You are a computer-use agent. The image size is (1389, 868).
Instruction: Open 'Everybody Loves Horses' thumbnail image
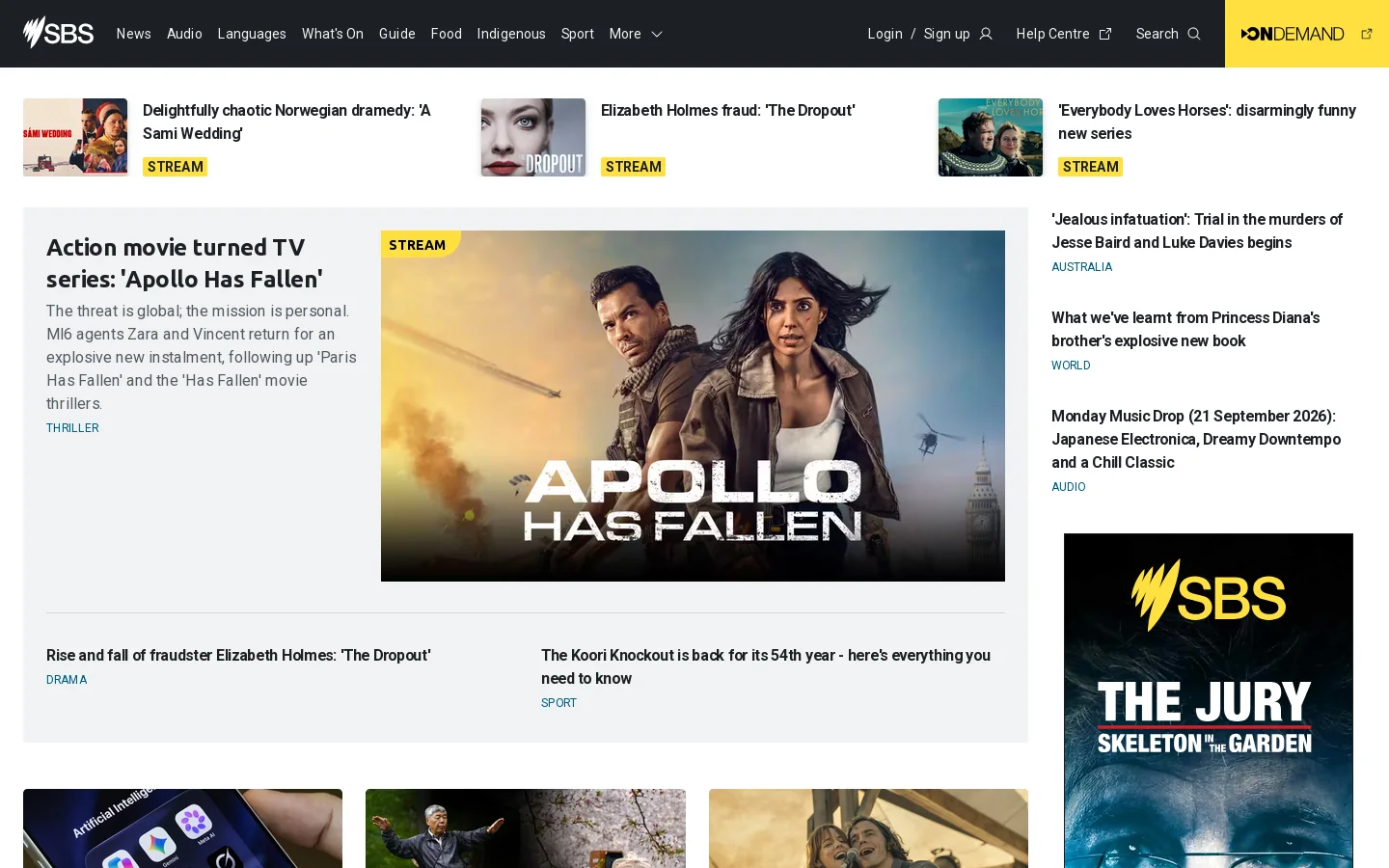(991, 137)
